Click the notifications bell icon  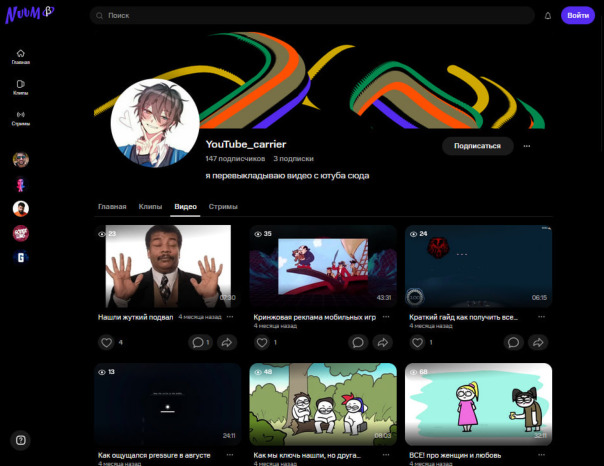point(548,16)
